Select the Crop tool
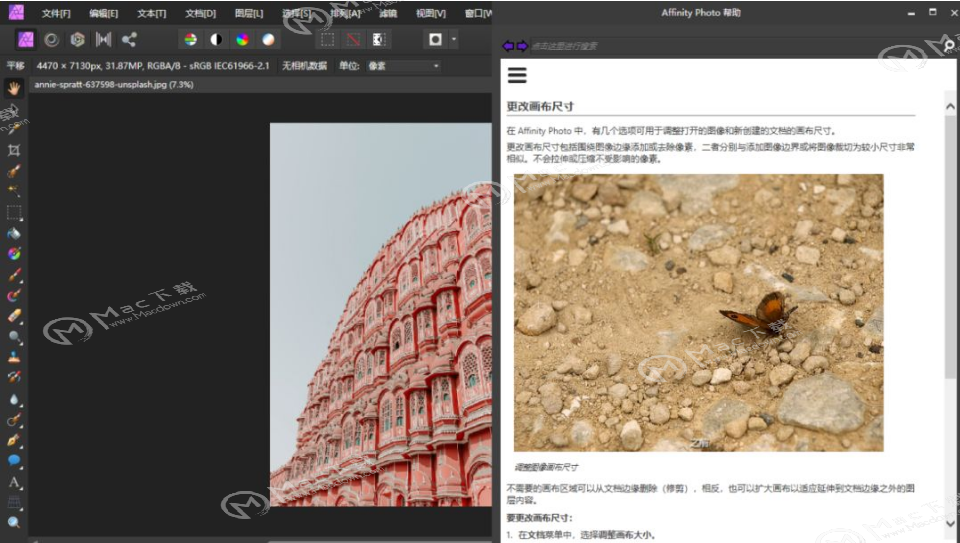 [x=13, y=150]
